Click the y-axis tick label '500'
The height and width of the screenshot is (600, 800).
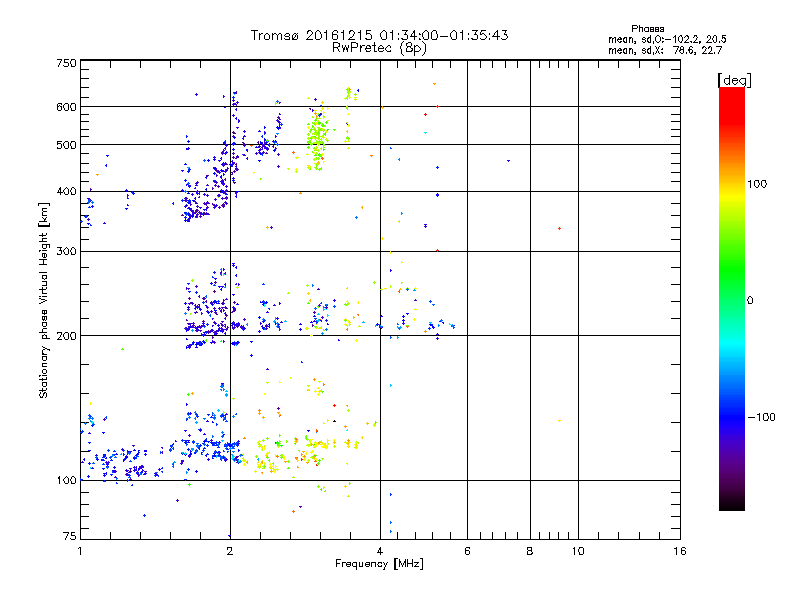click(x=66, y=145)
